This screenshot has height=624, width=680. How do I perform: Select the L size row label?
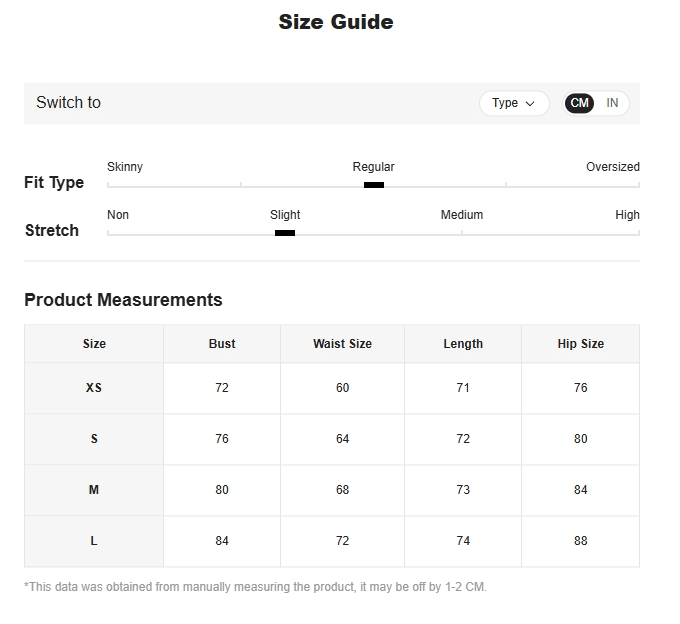(x=94, y=541)
